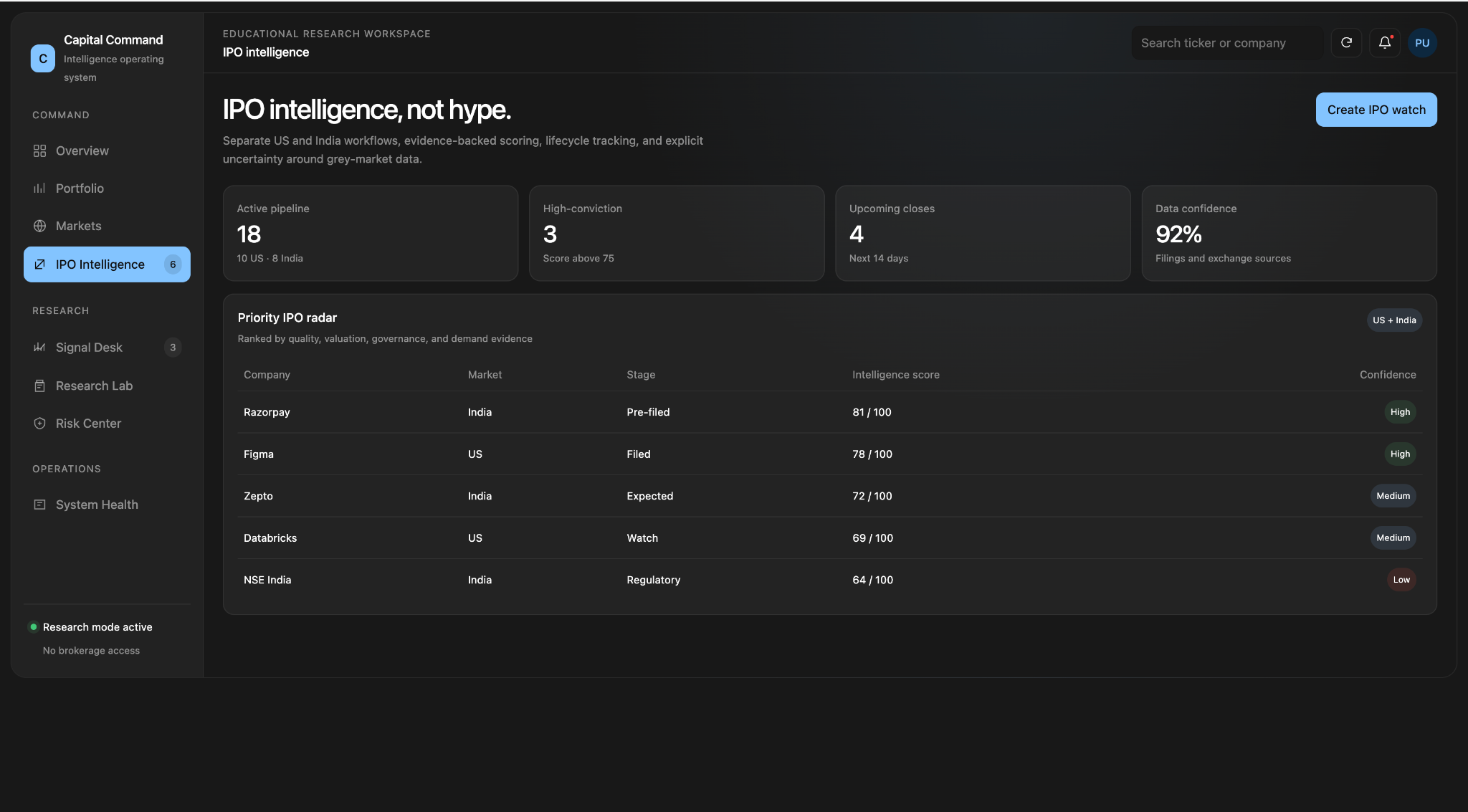1468x812 pixels.
Task: Click Databricks' Watch stage cell
Action: point(642,538)
